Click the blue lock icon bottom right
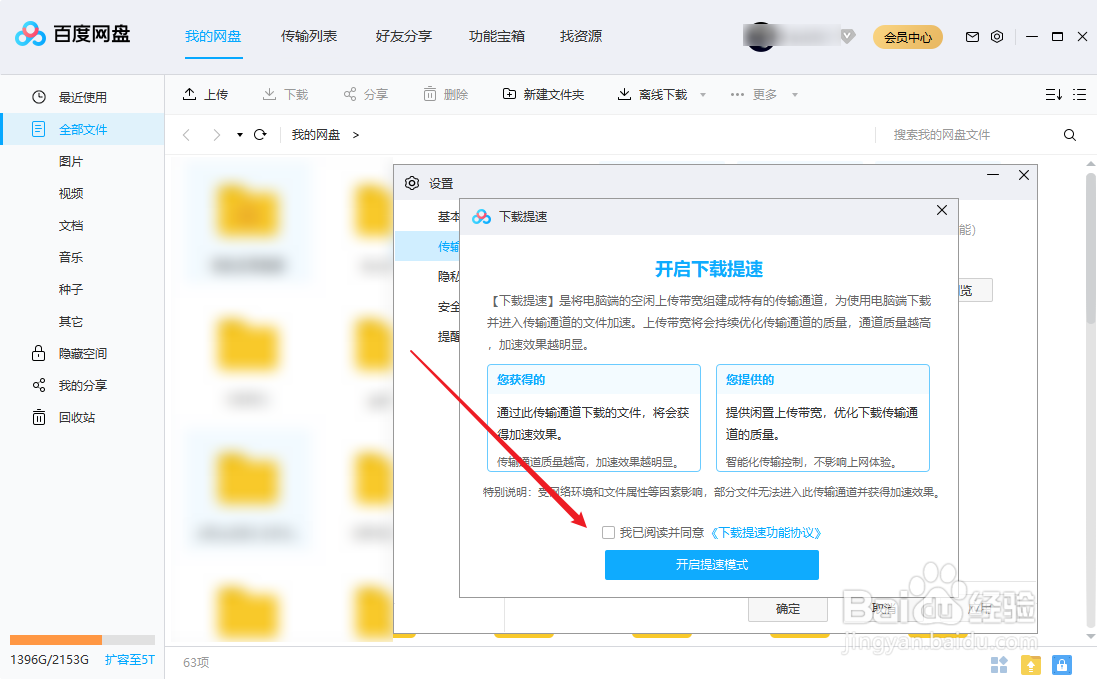 click(x=1061, y=665)
